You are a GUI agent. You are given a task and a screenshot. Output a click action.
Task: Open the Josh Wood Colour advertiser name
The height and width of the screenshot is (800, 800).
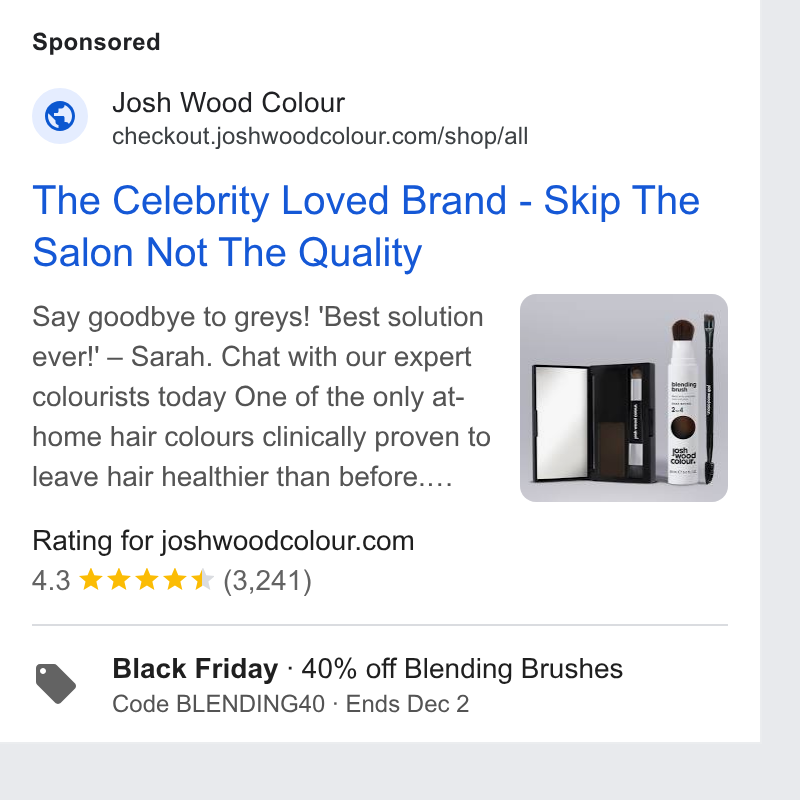point(229,103)
